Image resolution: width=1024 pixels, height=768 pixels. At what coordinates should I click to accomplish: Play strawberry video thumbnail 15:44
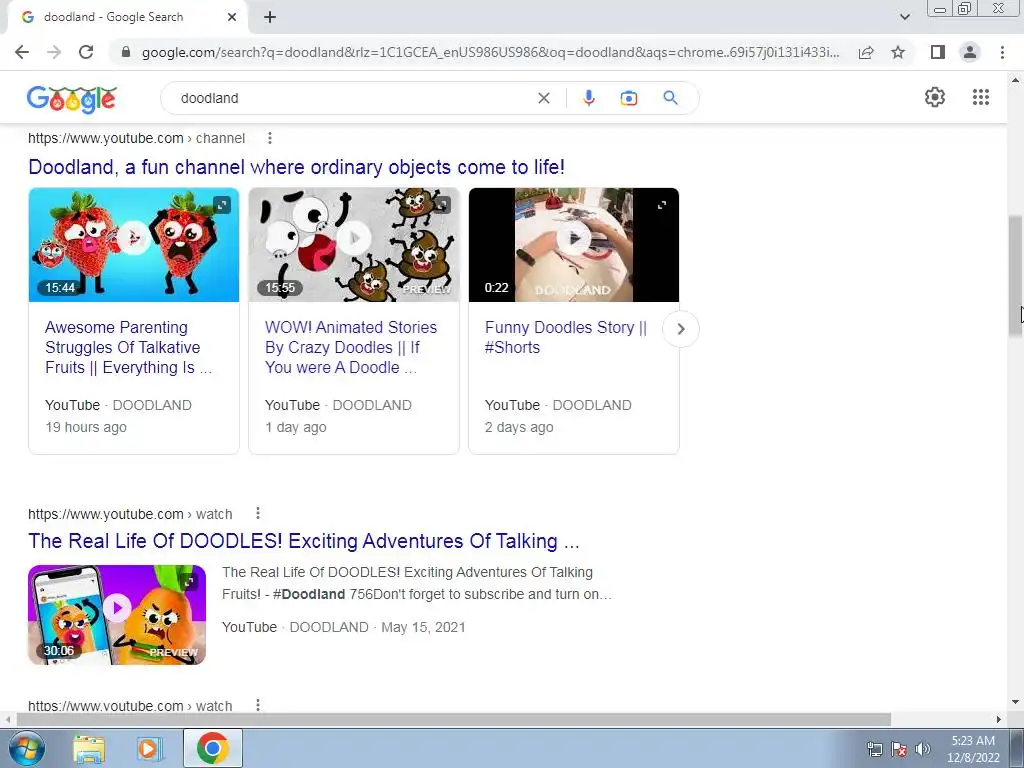coord(134,245)
